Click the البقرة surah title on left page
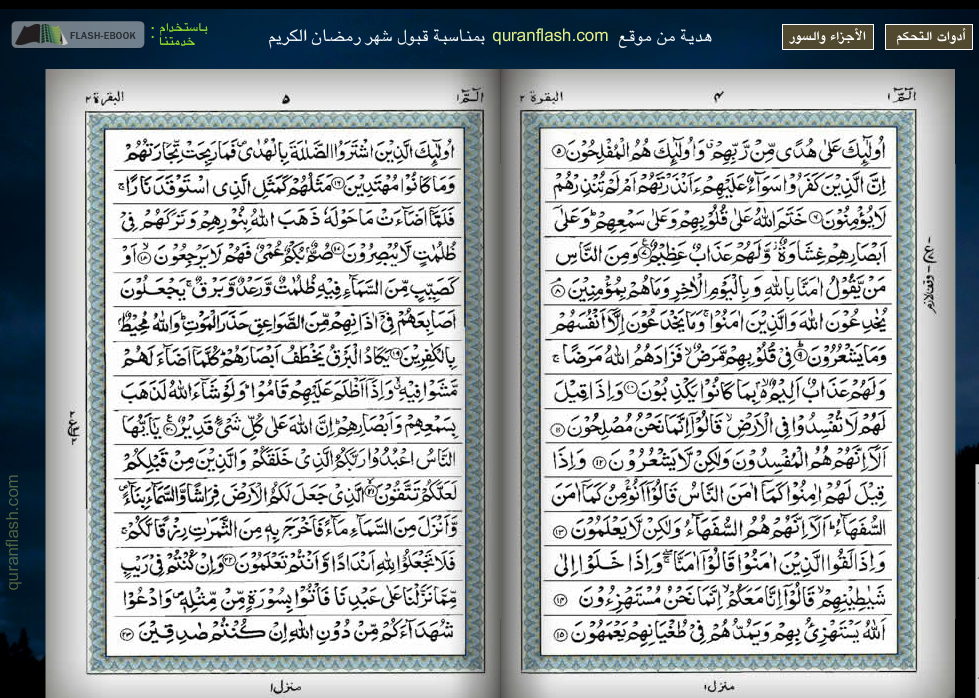979x698 pixels. pyautogui.click(x=106, y=97)
